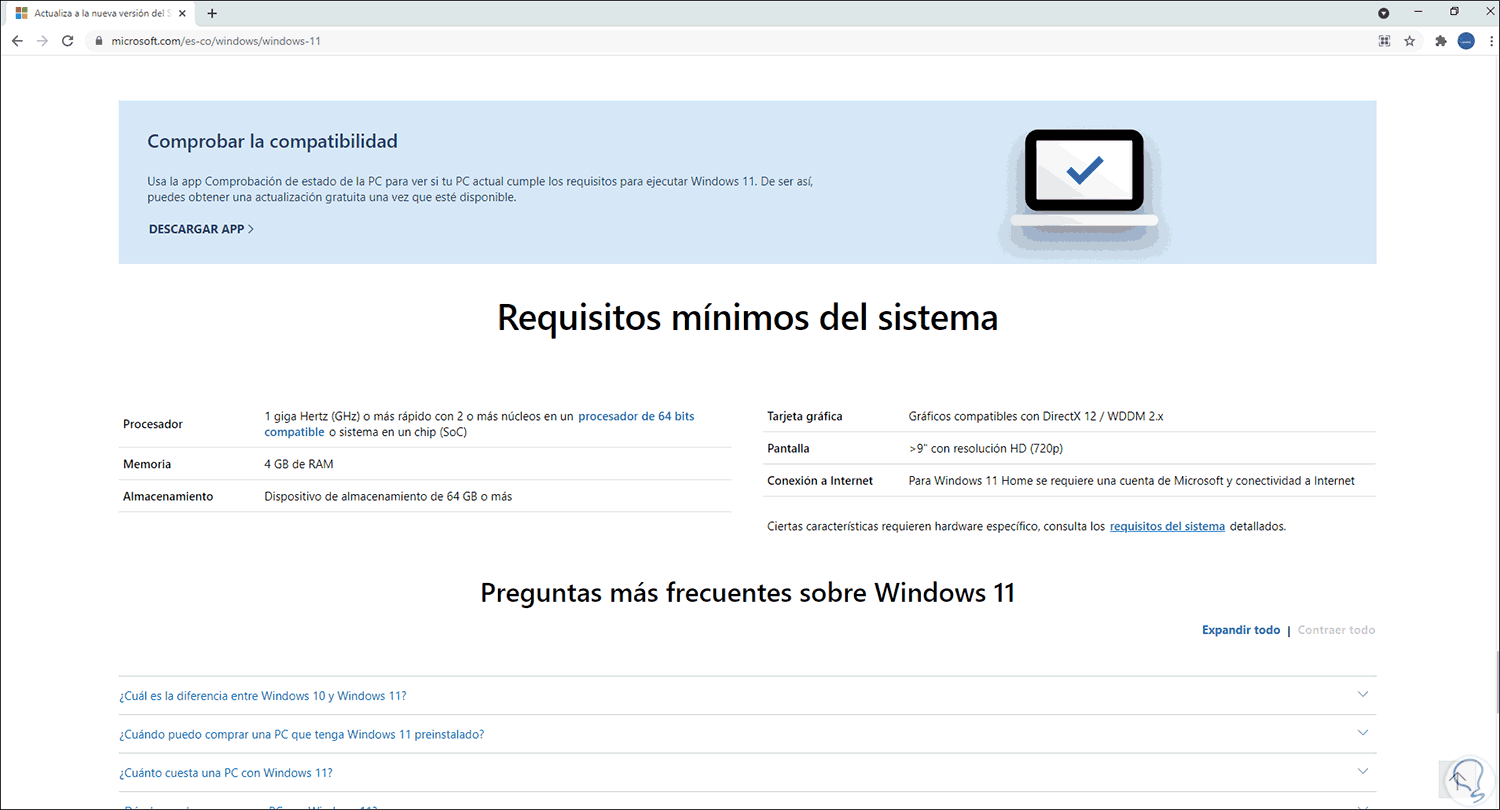Viewport: 1500px width, 810px height.
Task: Click the browser forward arrow
Action: (42, 41)
